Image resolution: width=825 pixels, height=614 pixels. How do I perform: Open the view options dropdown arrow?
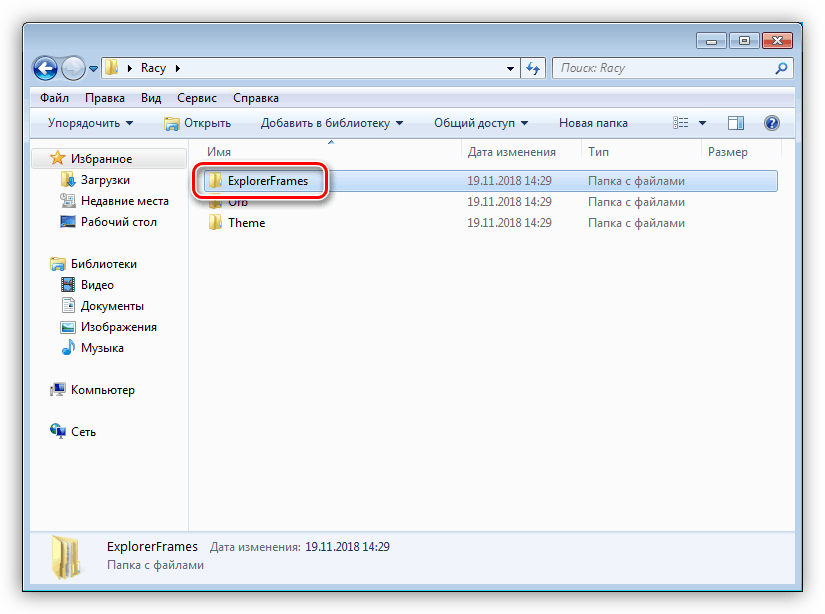coord(702,123)
